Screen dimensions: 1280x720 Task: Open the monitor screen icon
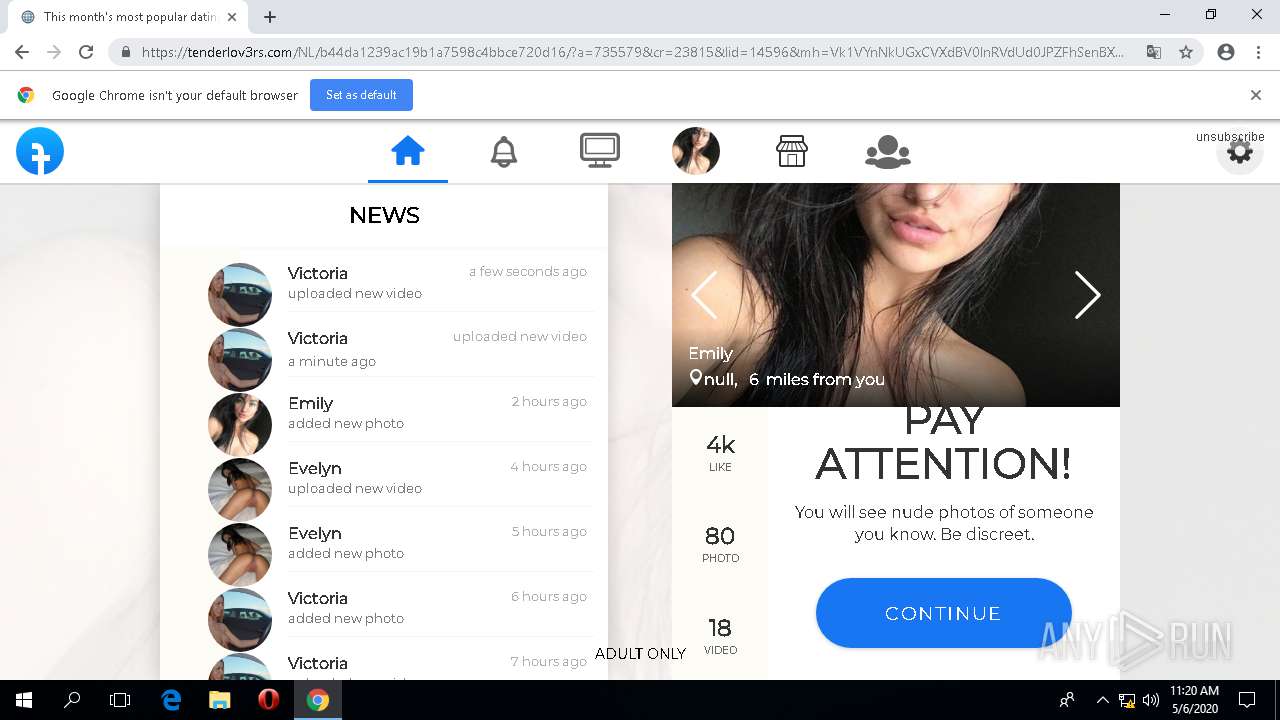[x=600, y=151]
